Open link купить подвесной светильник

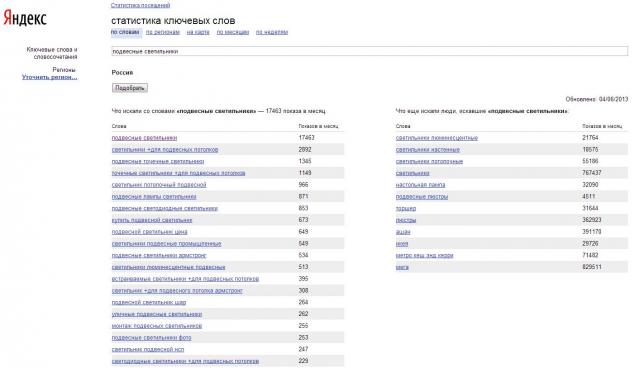(152, 220)
